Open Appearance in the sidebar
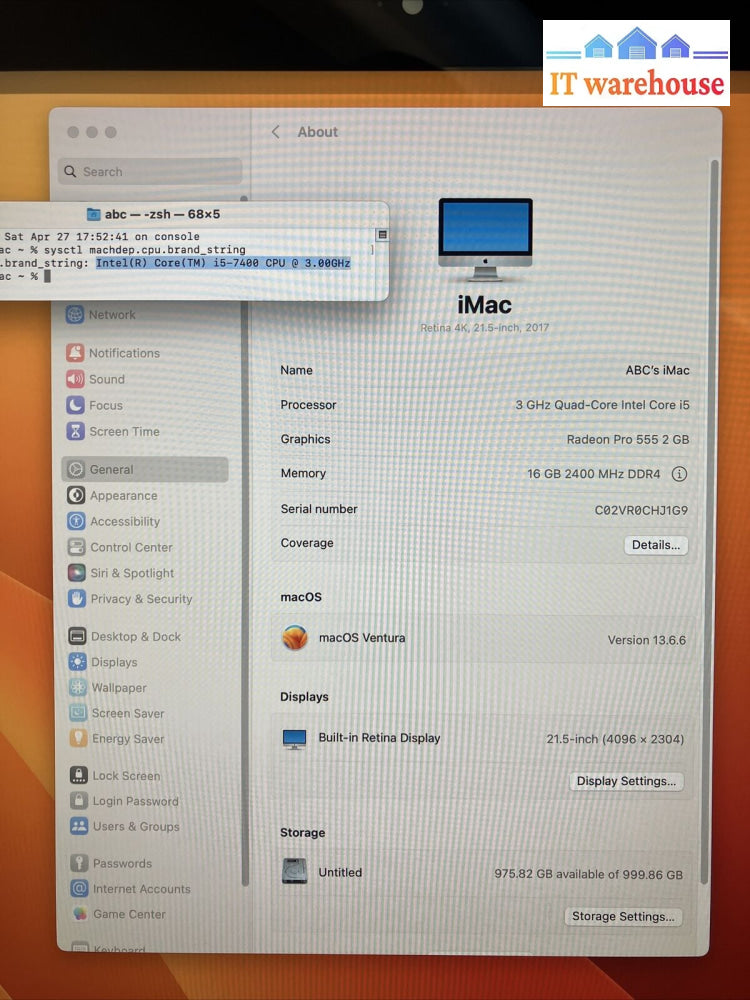750x1000 pixels. point(123,495)
